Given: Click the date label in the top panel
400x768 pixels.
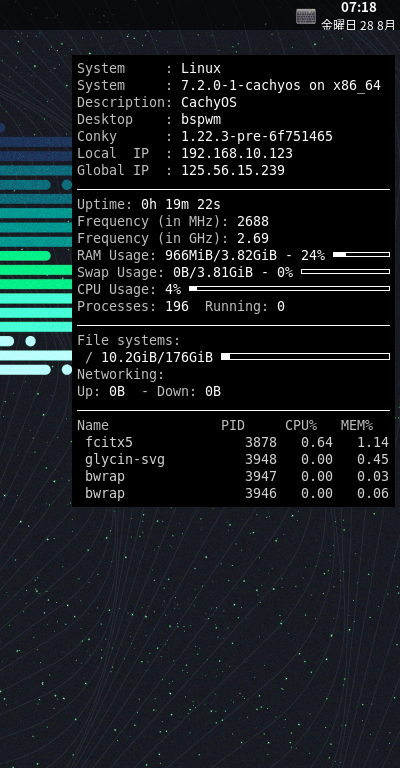Looking at the screenshot, I should pos(358,25).
